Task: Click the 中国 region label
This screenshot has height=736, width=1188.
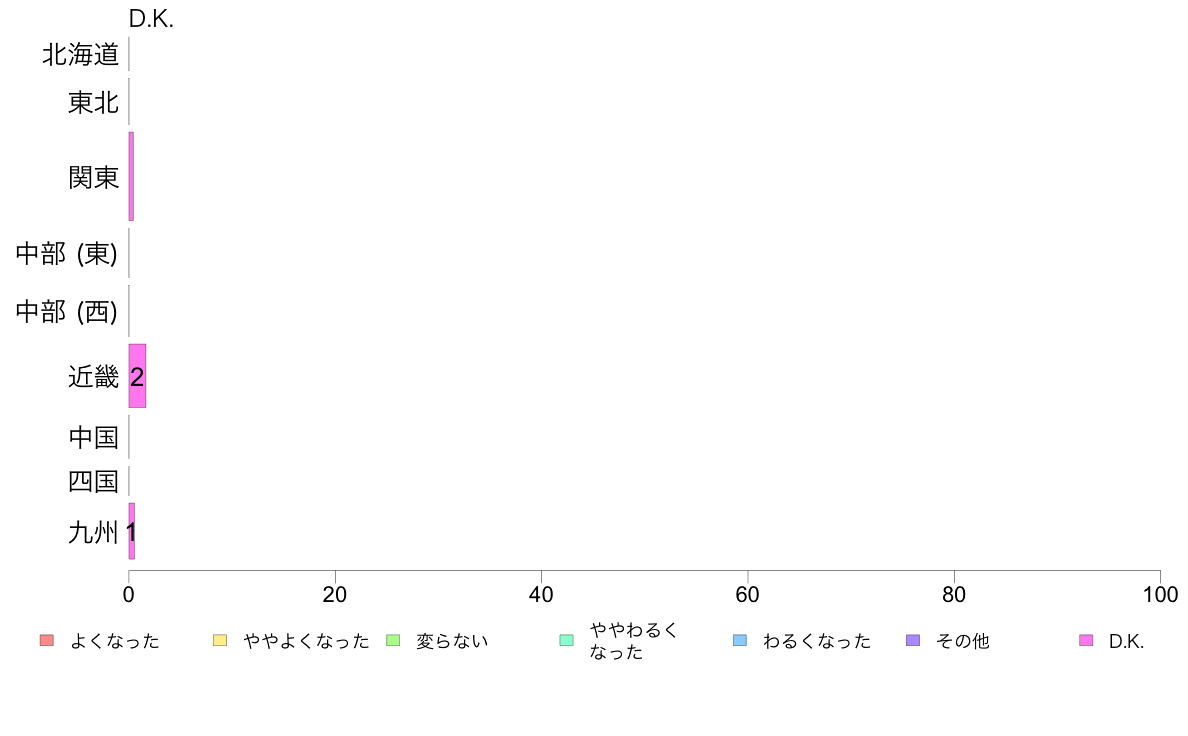Action: coord(93,437)
